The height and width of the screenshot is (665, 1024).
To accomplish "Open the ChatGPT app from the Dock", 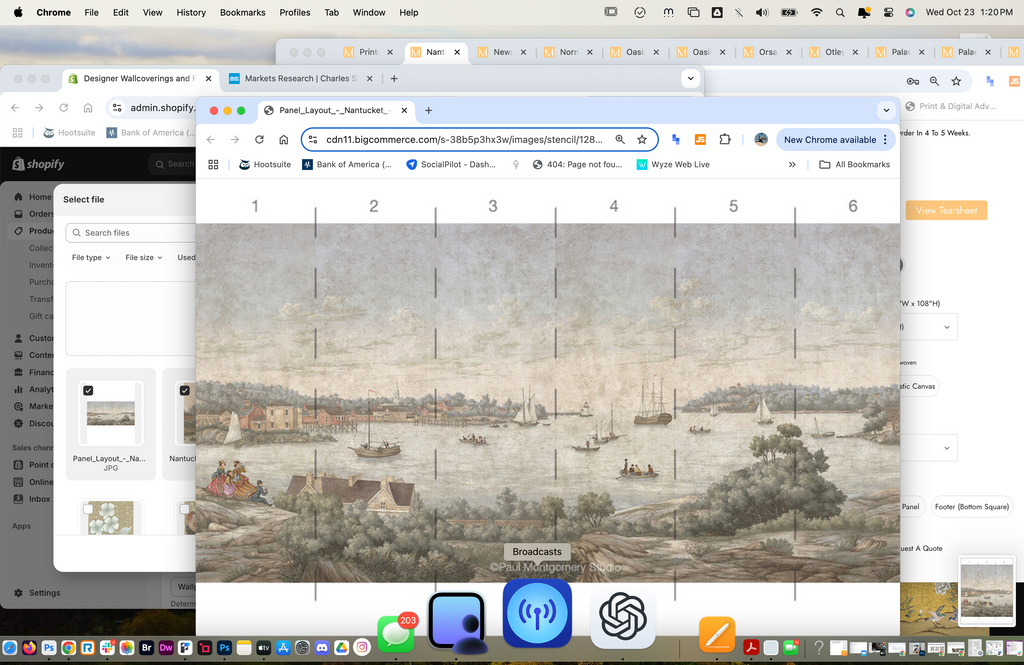I will click(622, 616).
